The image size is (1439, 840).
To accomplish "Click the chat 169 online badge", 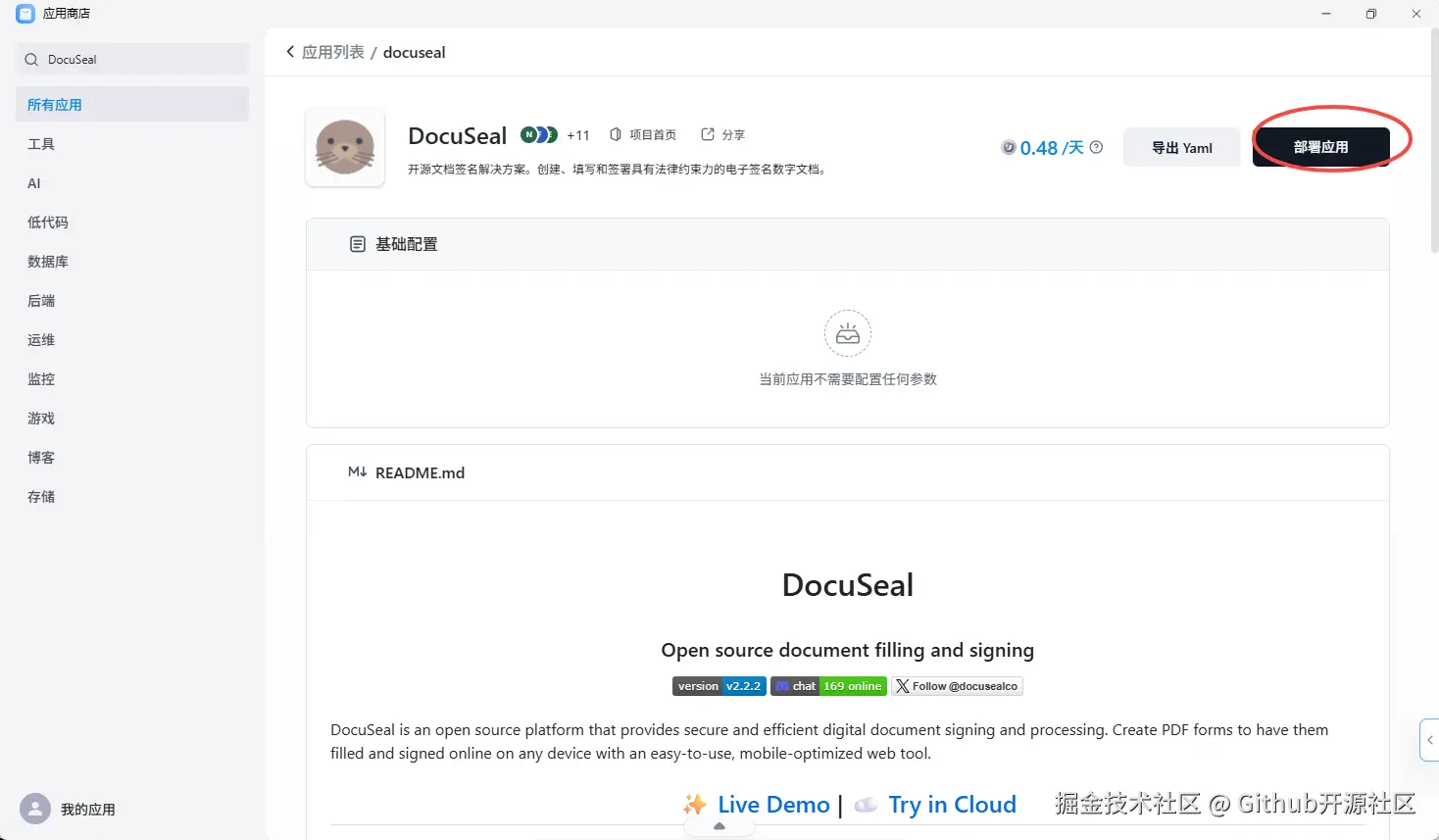I will [828, 686].
